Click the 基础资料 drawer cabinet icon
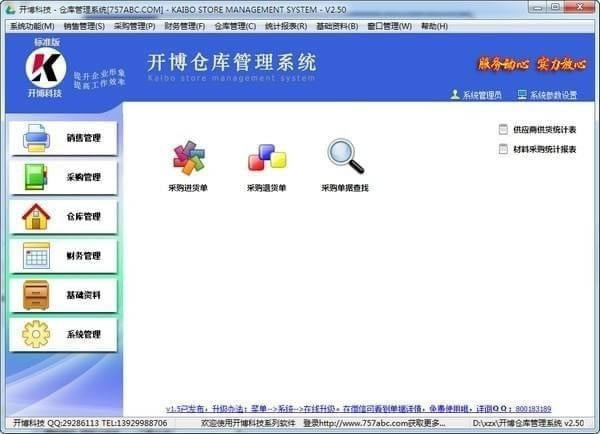Screen dimensions: 600x434 [36, 295]
